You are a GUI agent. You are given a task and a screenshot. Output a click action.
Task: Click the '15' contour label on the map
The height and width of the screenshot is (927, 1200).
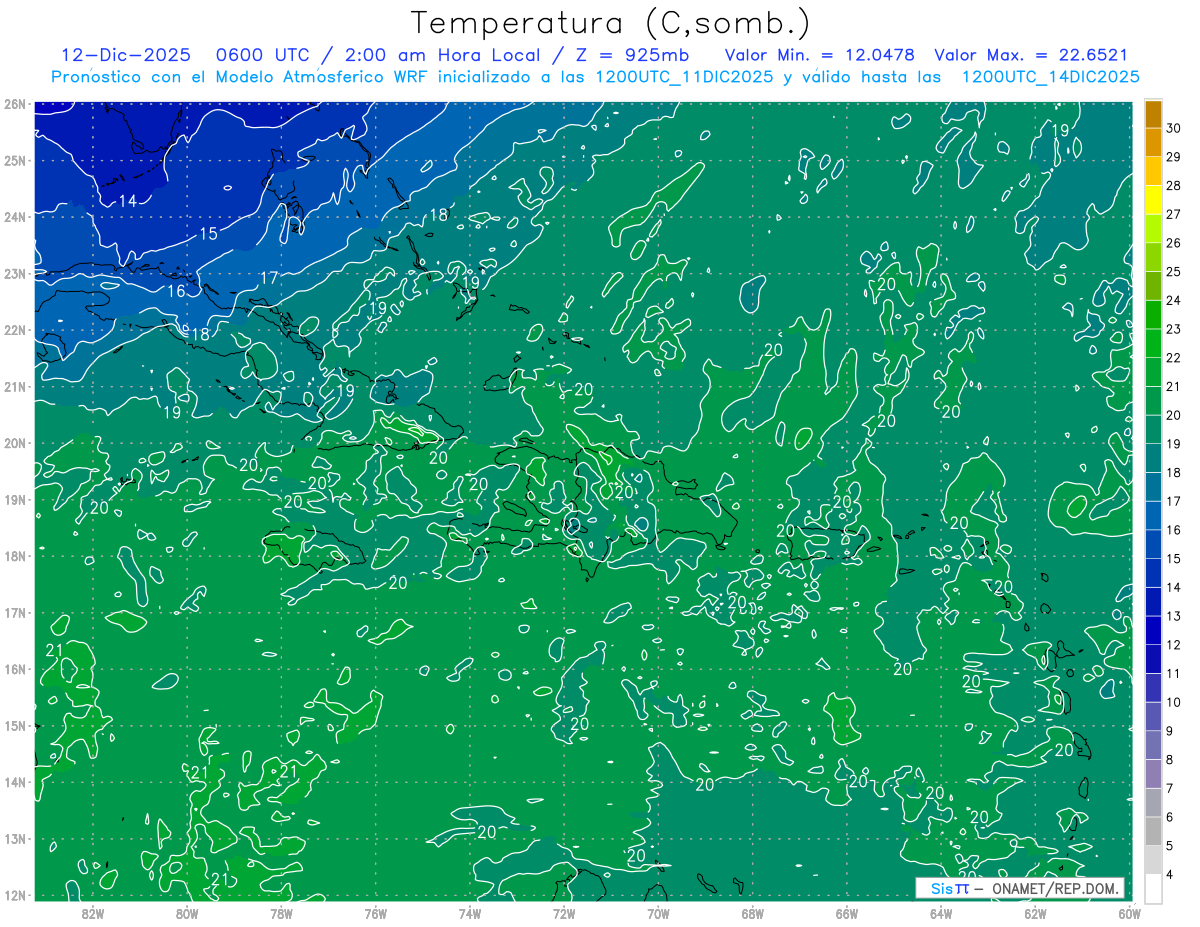point(208,234)
